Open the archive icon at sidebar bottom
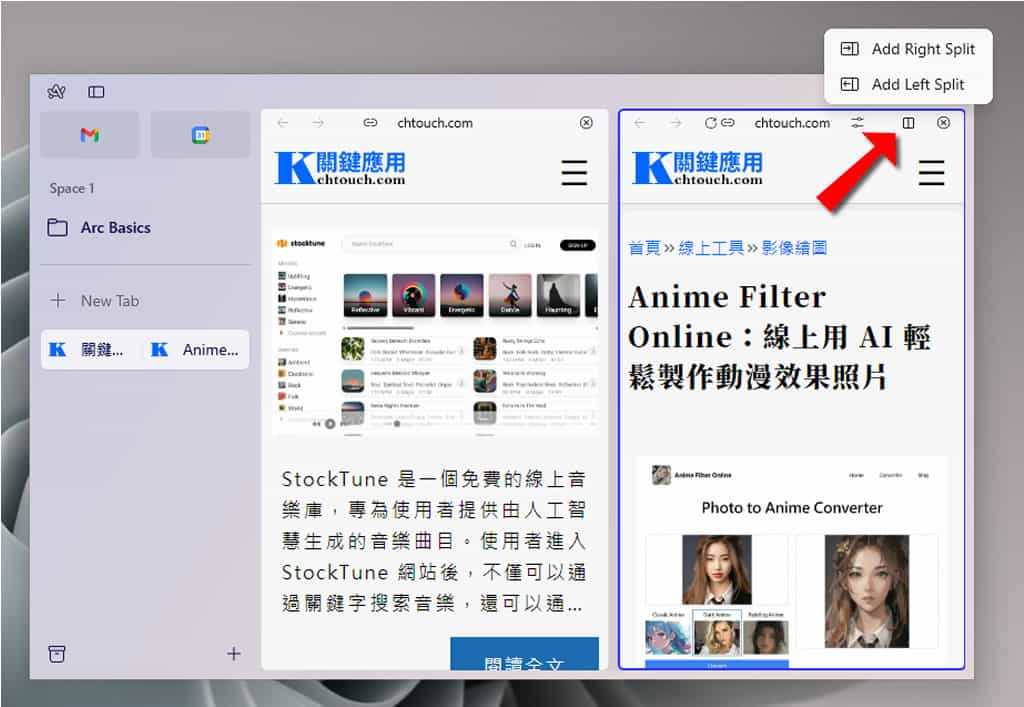This screenshot has width=1024, height=707. tap(57, 653)
